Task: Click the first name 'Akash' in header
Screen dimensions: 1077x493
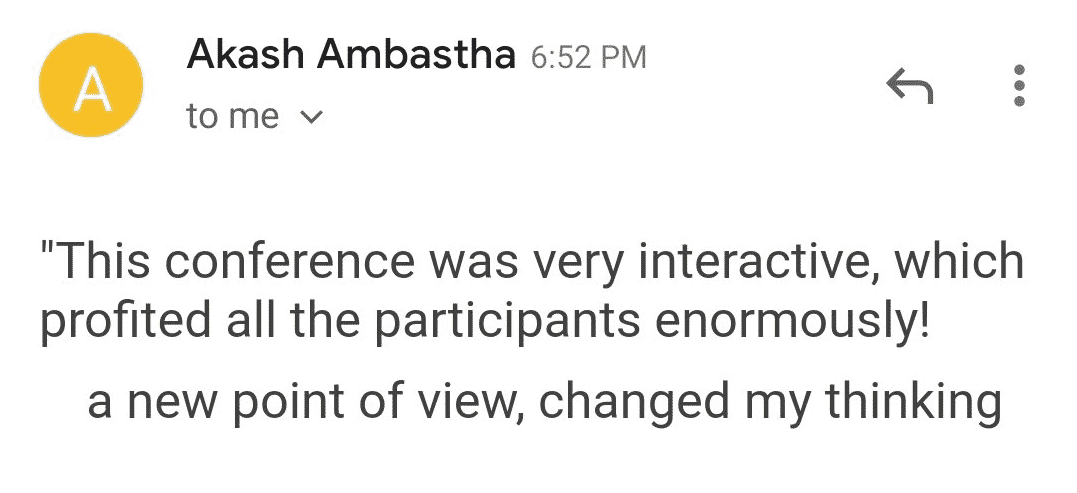Action: 245,55
